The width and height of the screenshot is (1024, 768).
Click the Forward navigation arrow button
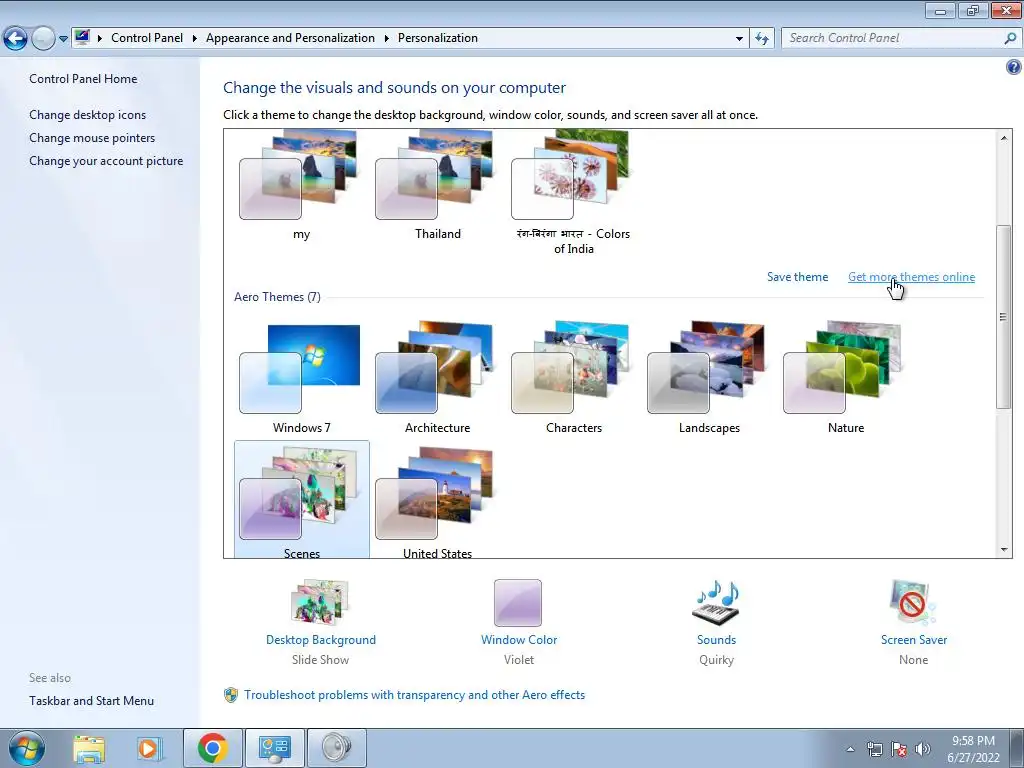tap(43, 39)
